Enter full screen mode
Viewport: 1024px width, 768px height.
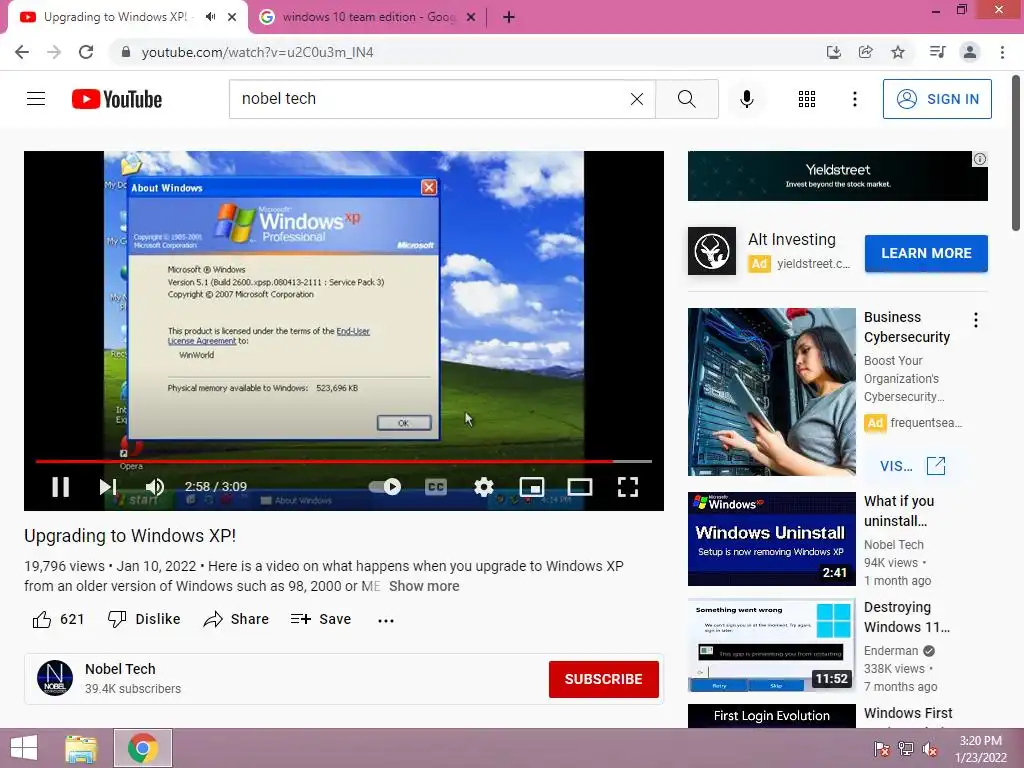[x=628, y=487]
